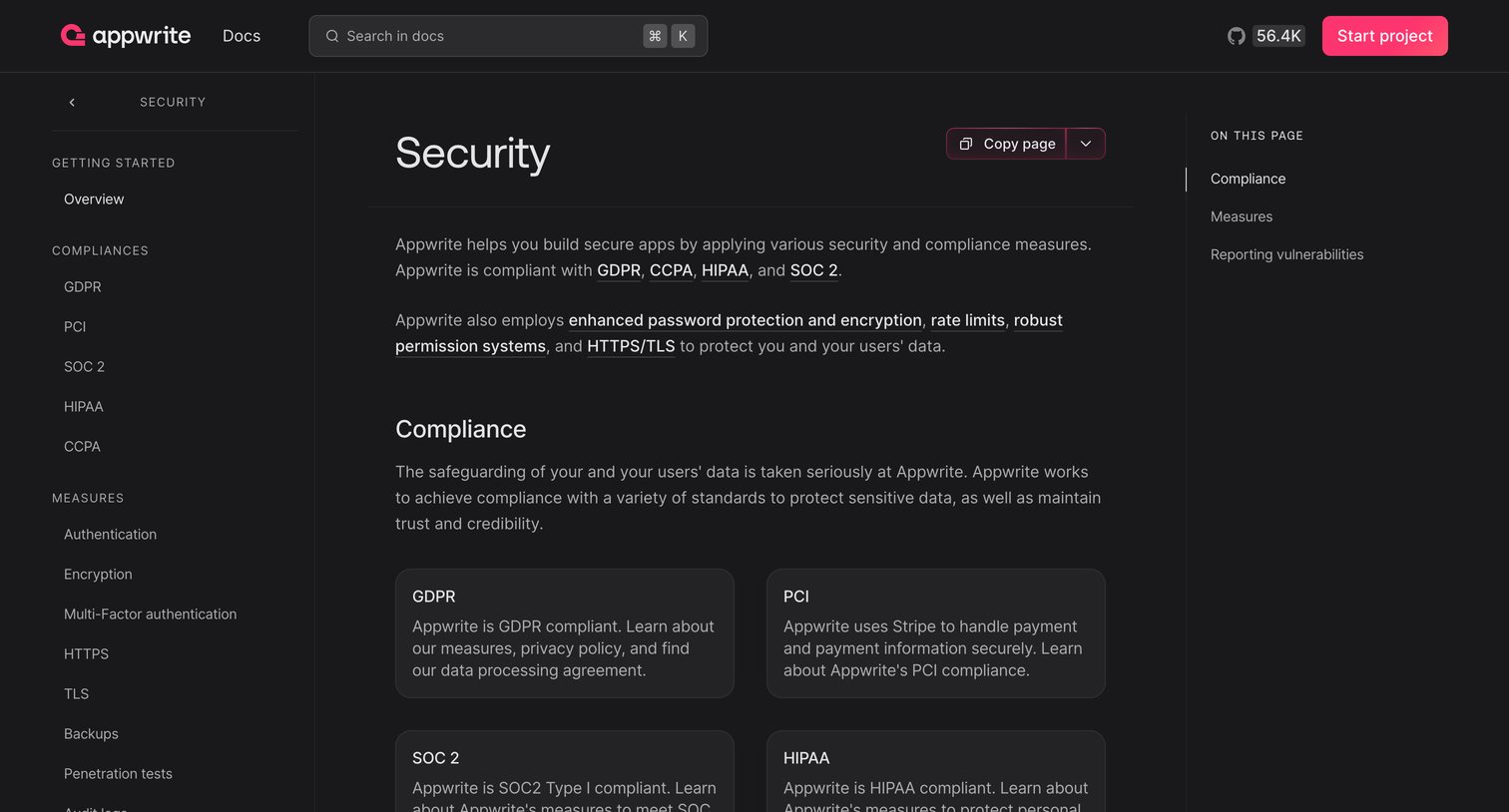The height and width of the screenshot is (812, 1509).
Task: Open the HTTPS/TLS link
Action: (631, 346)
